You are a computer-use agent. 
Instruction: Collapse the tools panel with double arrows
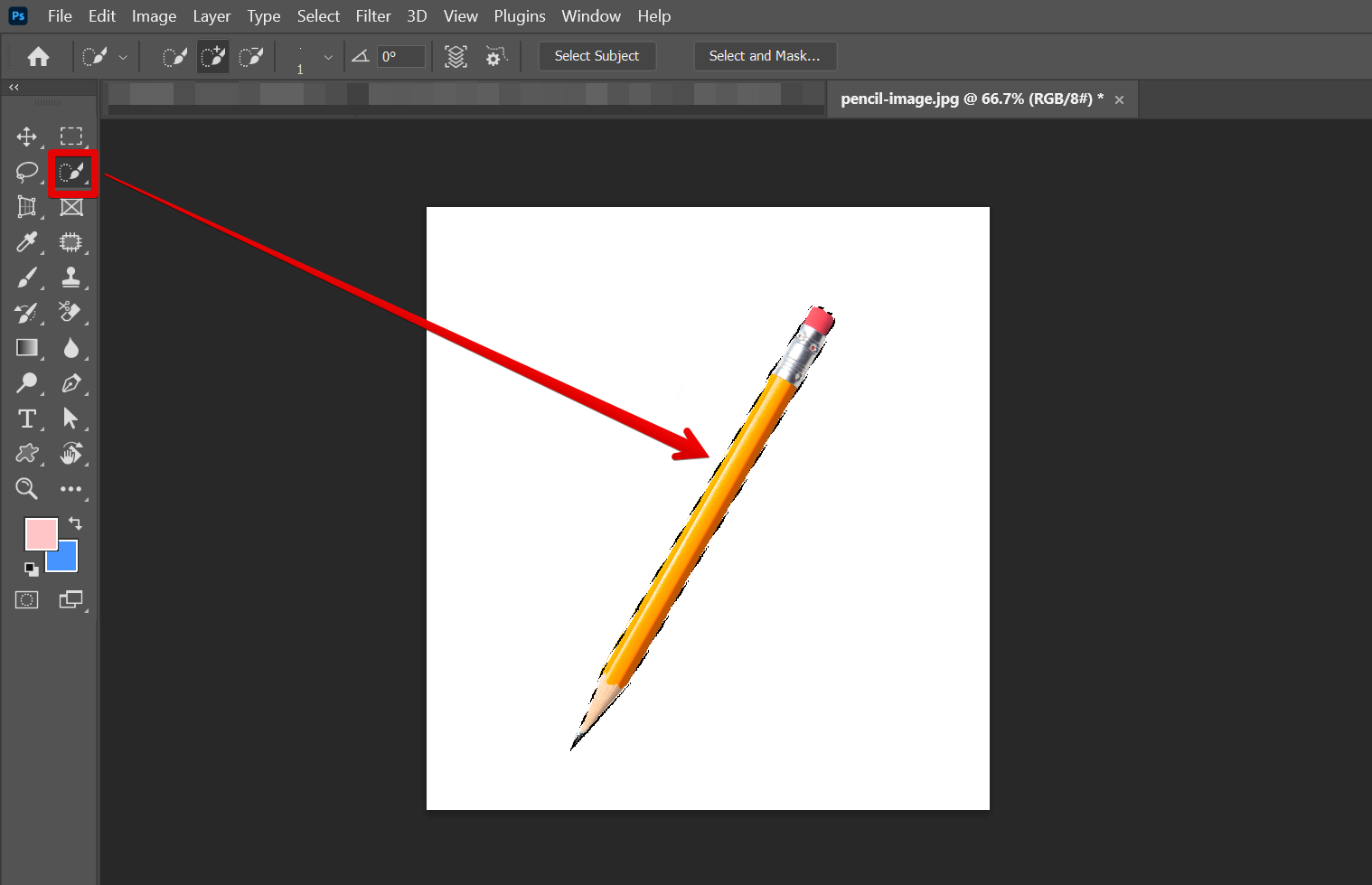14,88
